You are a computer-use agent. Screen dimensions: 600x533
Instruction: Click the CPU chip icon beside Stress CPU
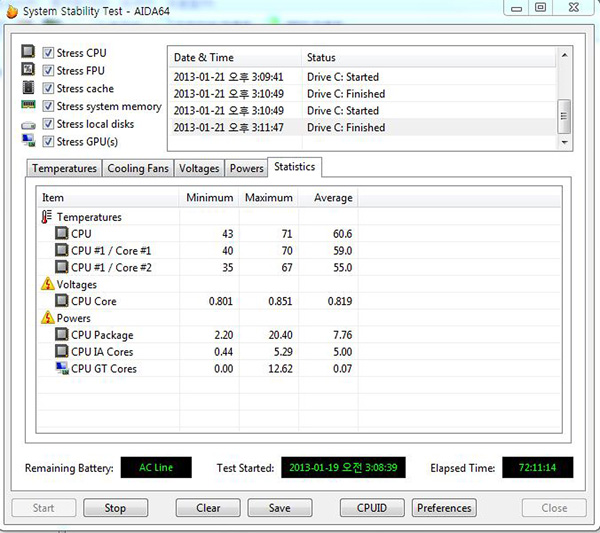(x=28, y=51)
